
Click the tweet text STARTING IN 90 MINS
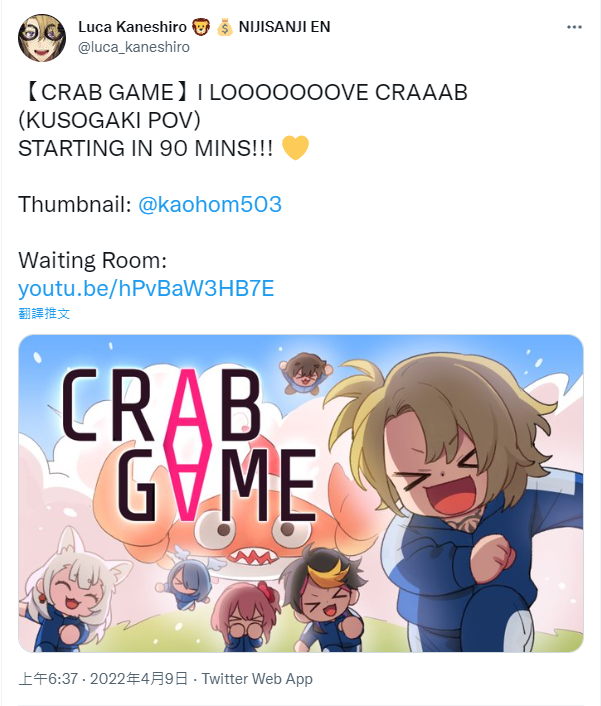click(145, 149)
